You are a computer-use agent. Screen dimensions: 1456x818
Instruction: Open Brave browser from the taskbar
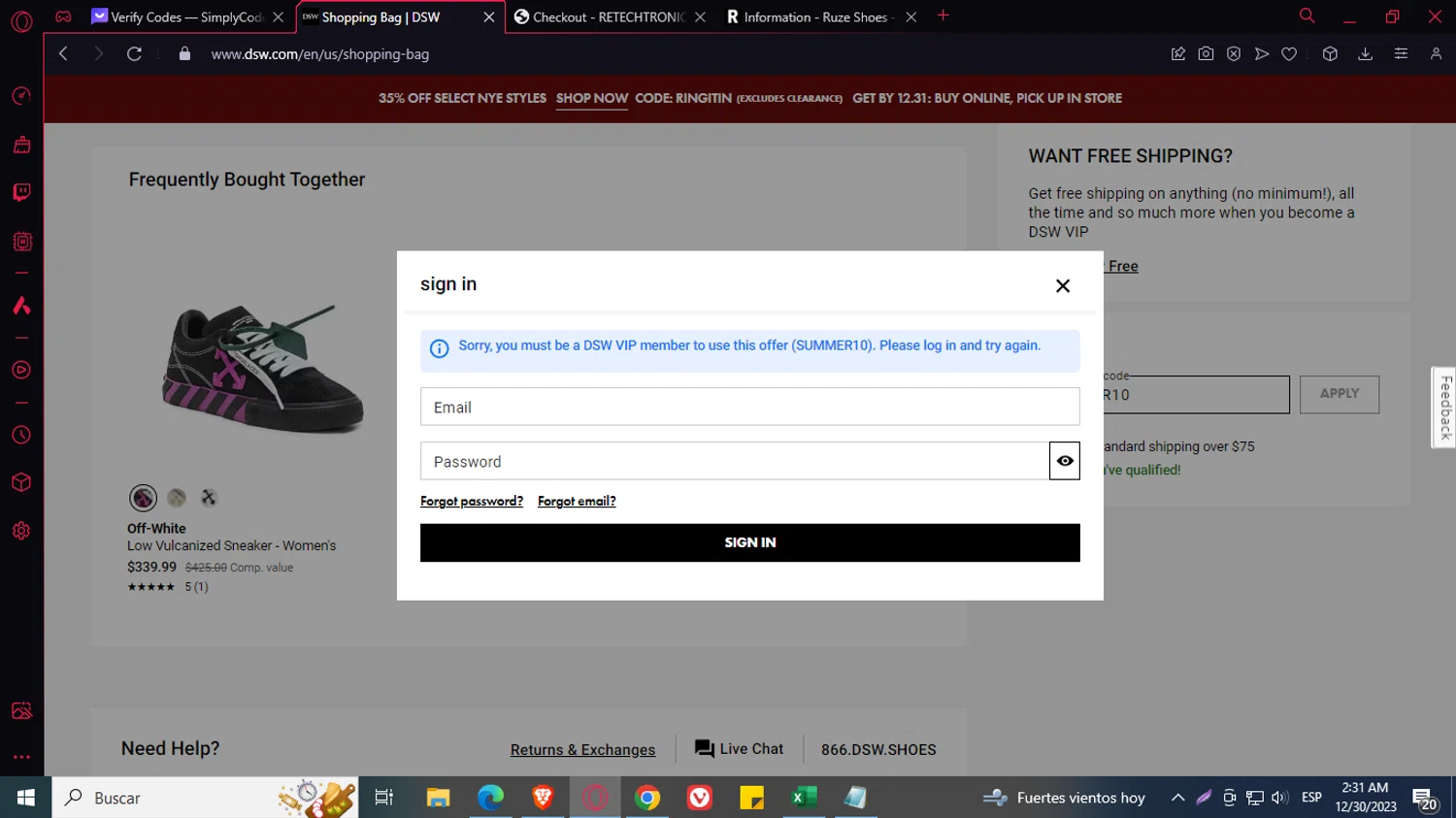543,798
